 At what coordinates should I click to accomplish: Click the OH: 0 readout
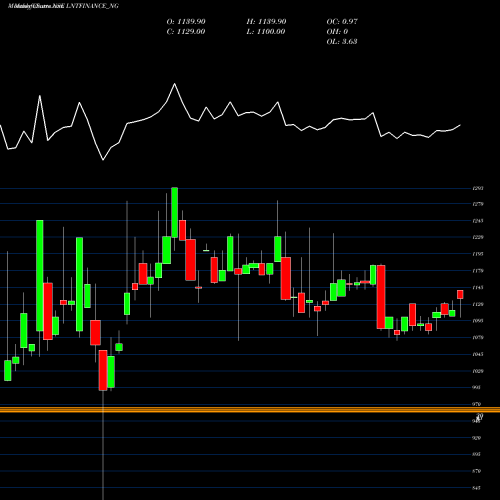coord(337,32)
